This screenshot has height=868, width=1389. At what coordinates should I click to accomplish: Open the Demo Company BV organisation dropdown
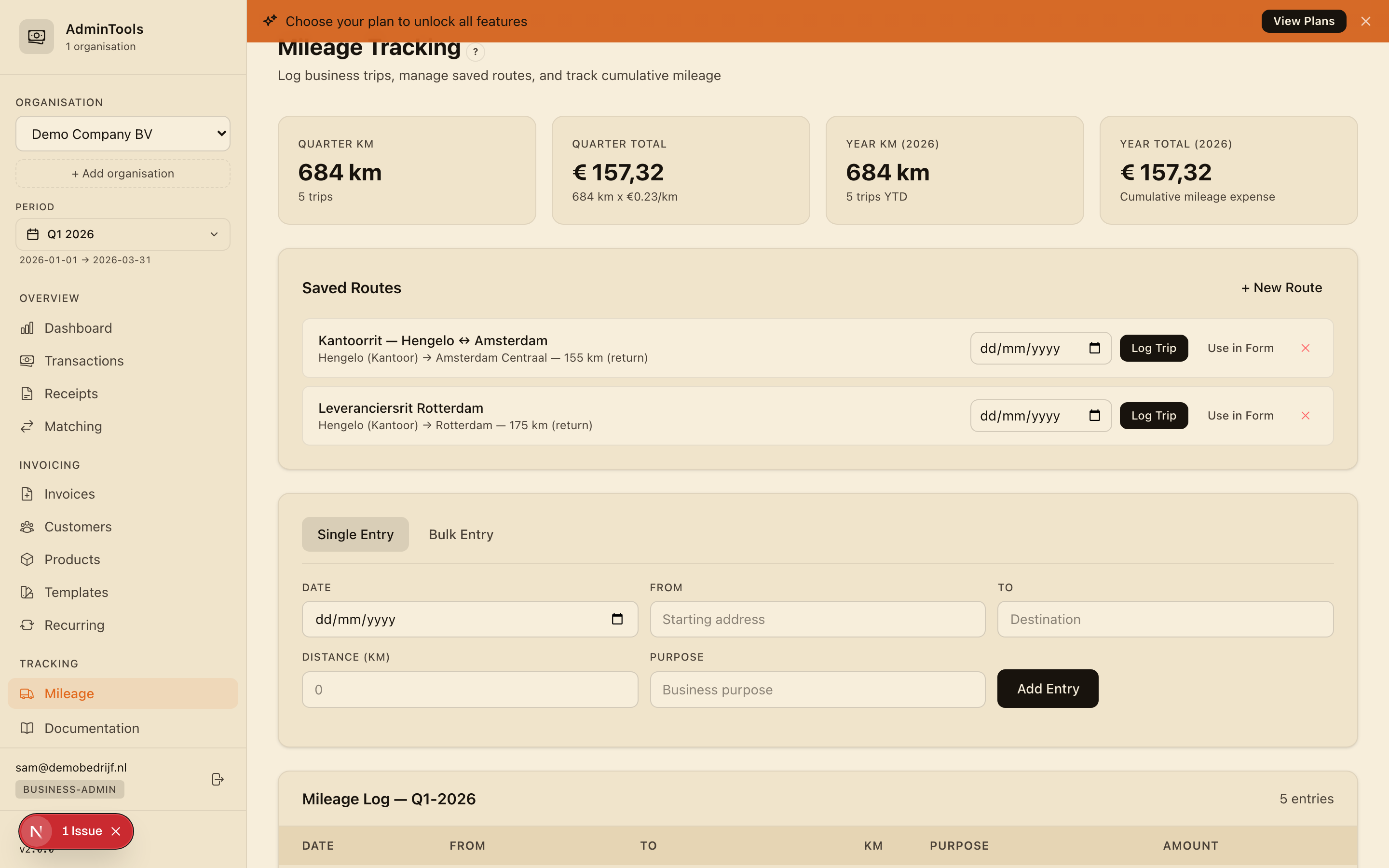point(123,134)
